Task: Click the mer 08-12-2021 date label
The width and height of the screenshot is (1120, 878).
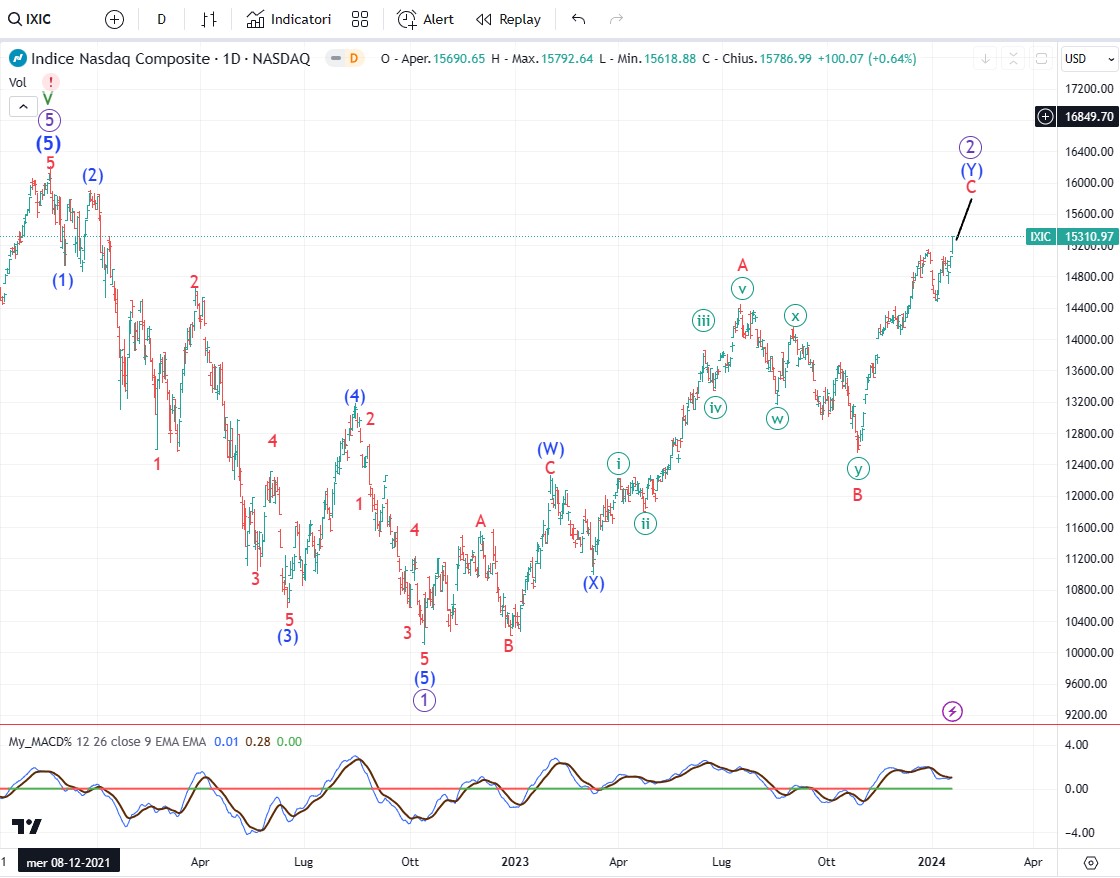Action: pos(69,862)
